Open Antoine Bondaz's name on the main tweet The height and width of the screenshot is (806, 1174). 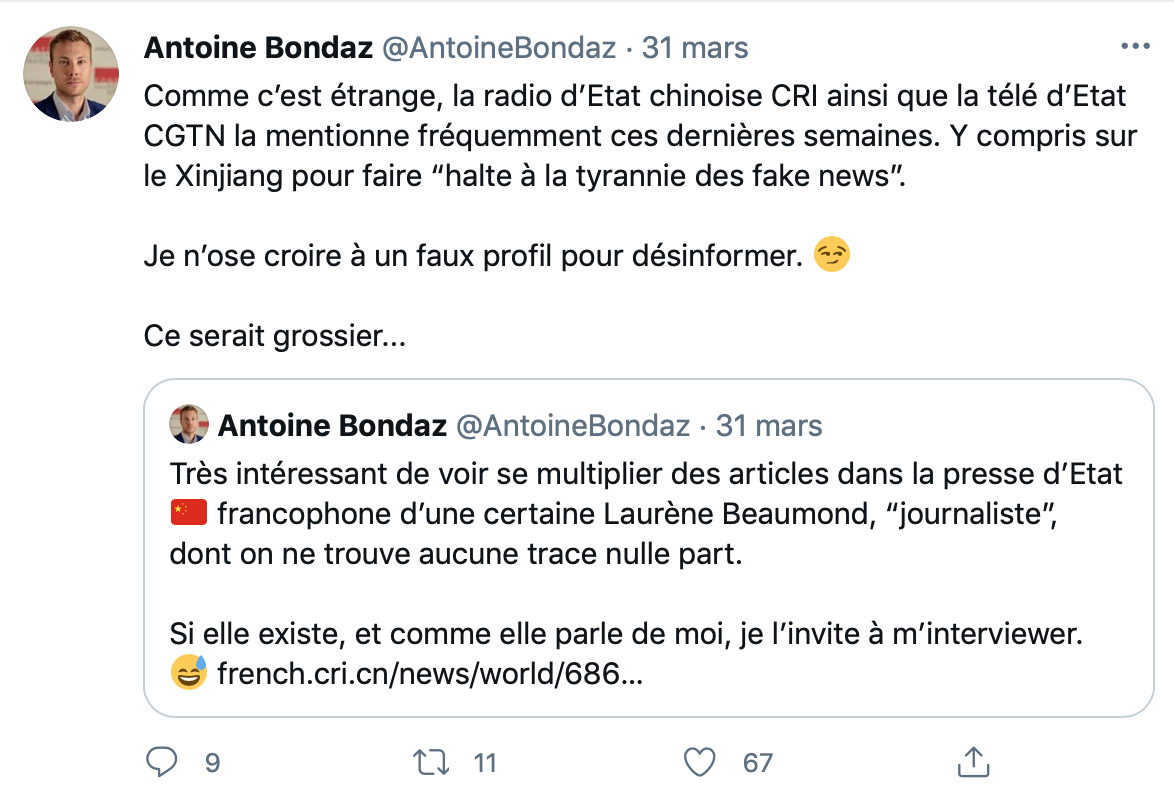point(257,48)
